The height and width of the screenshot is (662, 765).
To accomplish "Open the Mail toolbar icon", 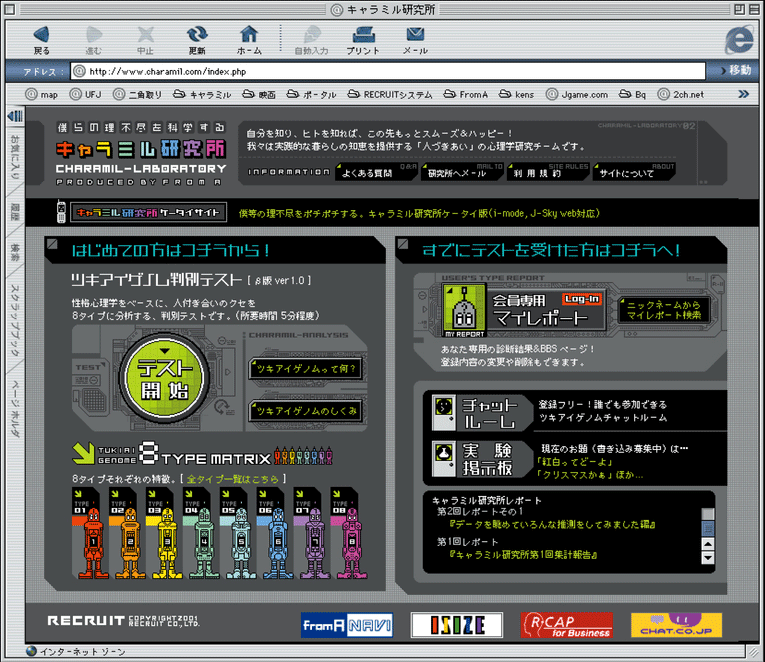I will pos(415,37).
